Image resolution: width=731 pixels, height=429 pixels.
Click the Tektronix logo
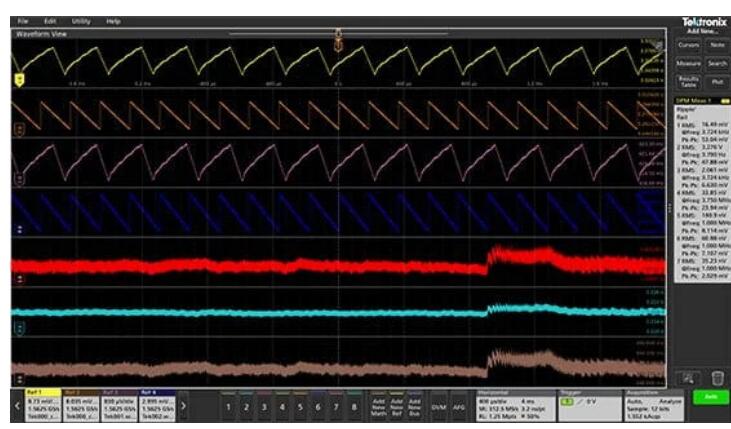(704, 22)
